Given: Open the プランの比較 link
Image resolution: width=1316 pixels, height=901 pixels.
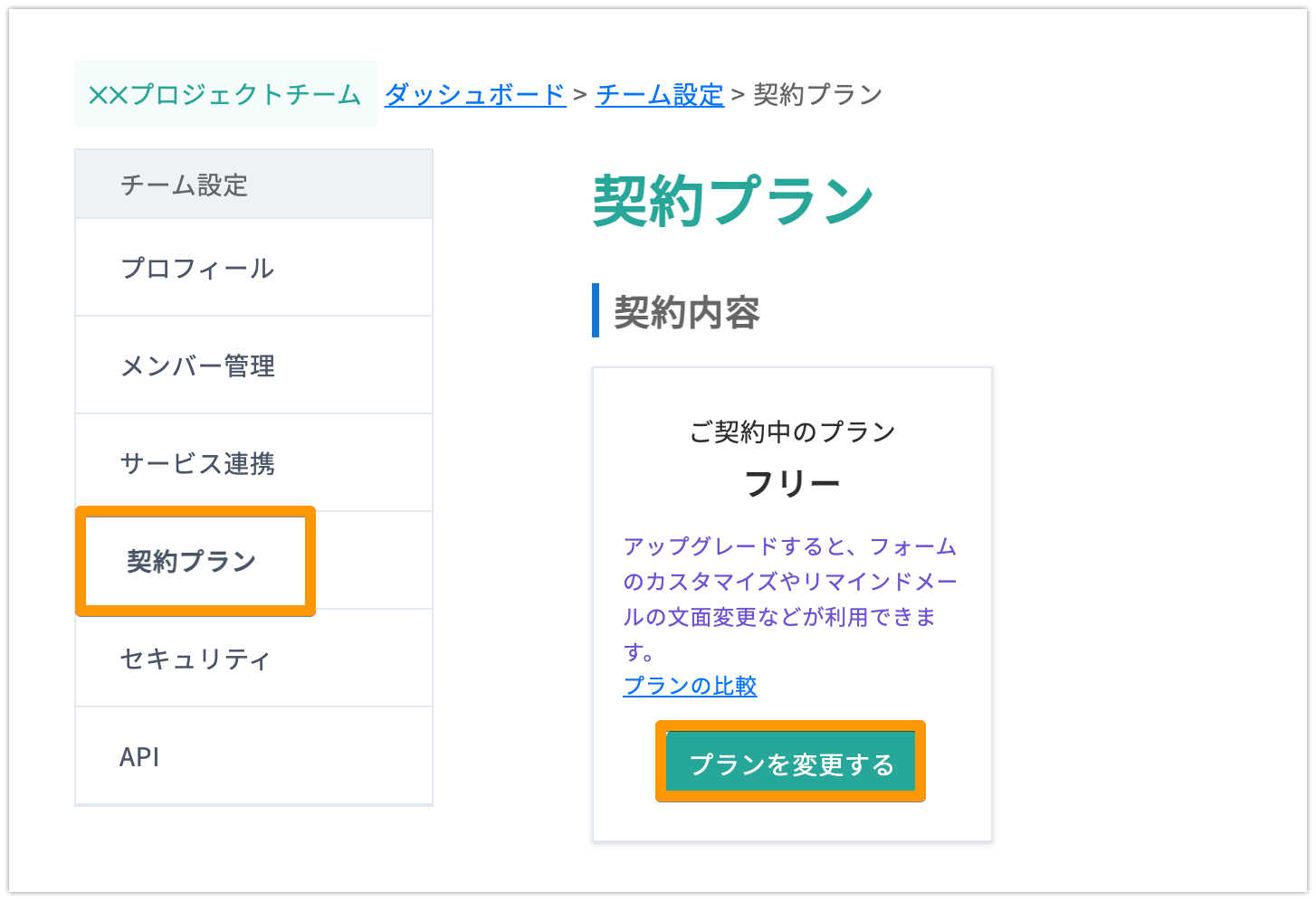Looking at the screenshot, I should coord(690,686).
